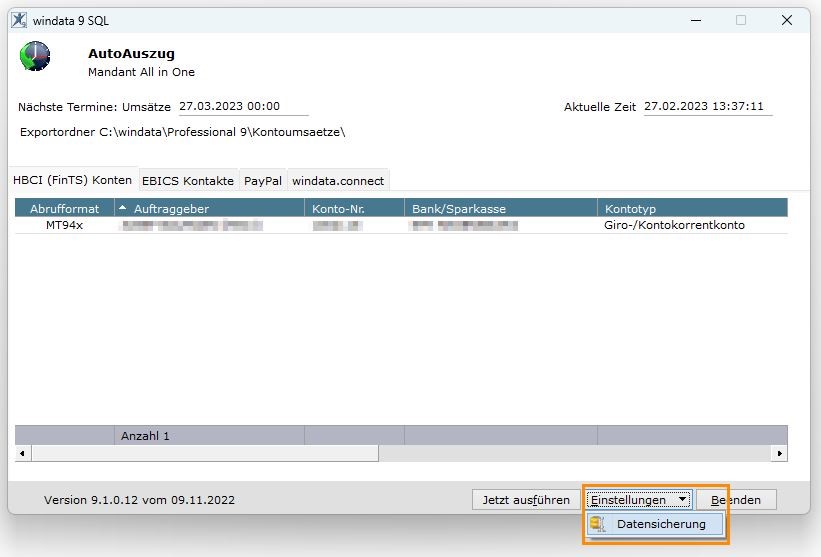Open the windata.connect tab
Screen dimensions: 821x557
[x=338, y=181]
